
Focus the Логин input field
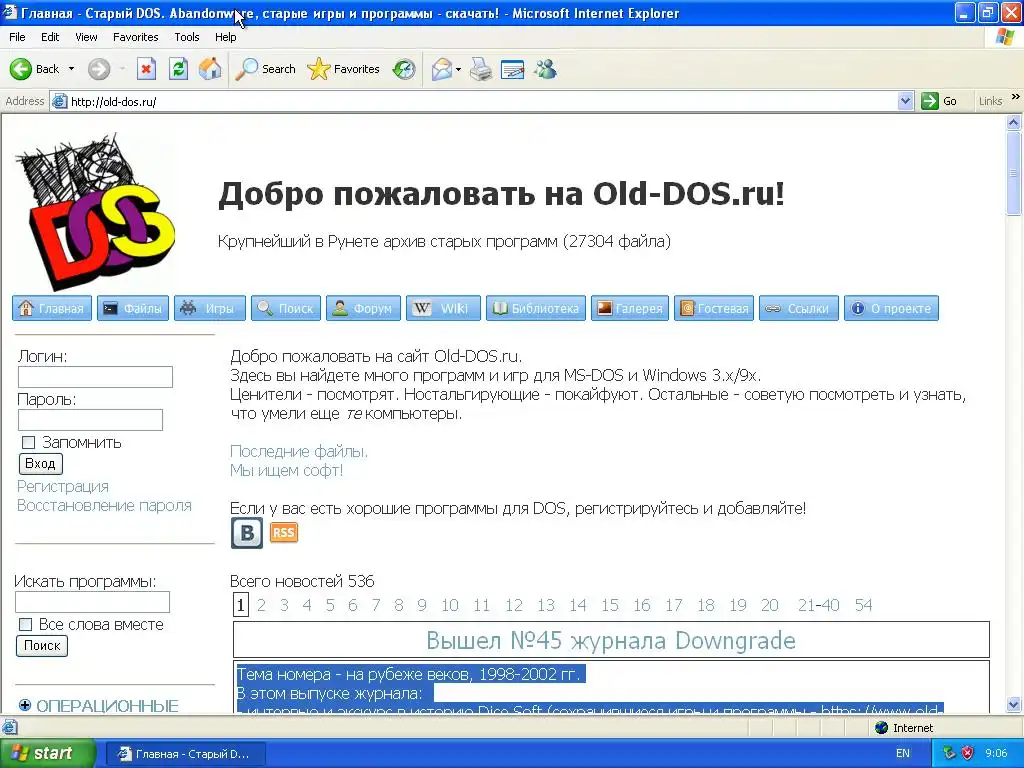95,377
